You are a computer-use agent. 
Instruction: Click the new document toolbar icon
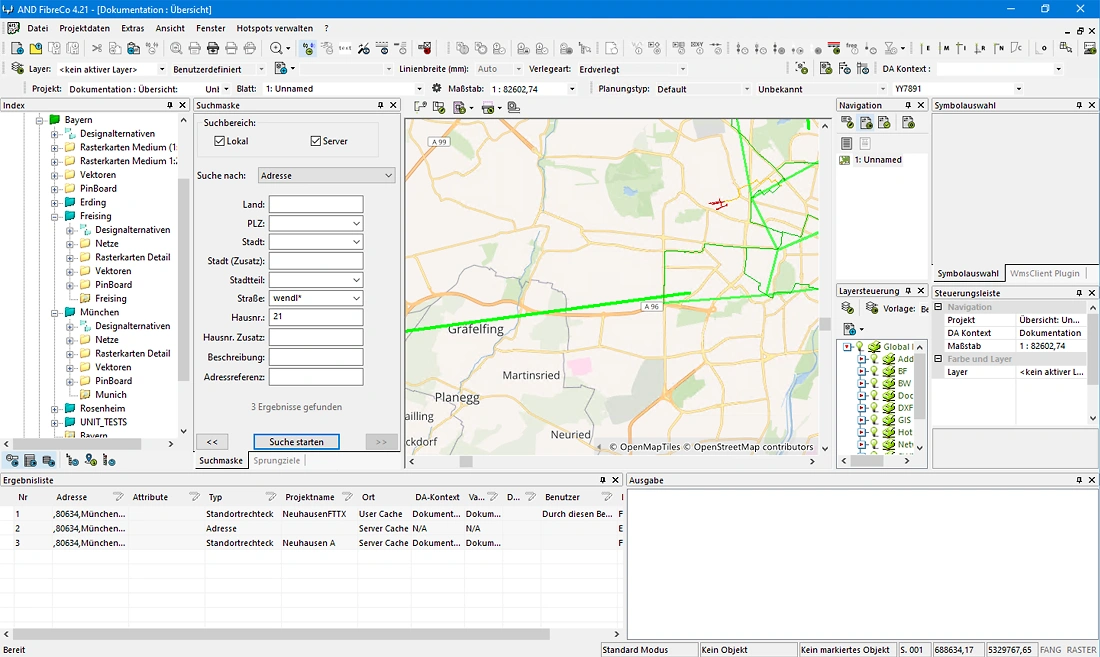click(18, 48)
